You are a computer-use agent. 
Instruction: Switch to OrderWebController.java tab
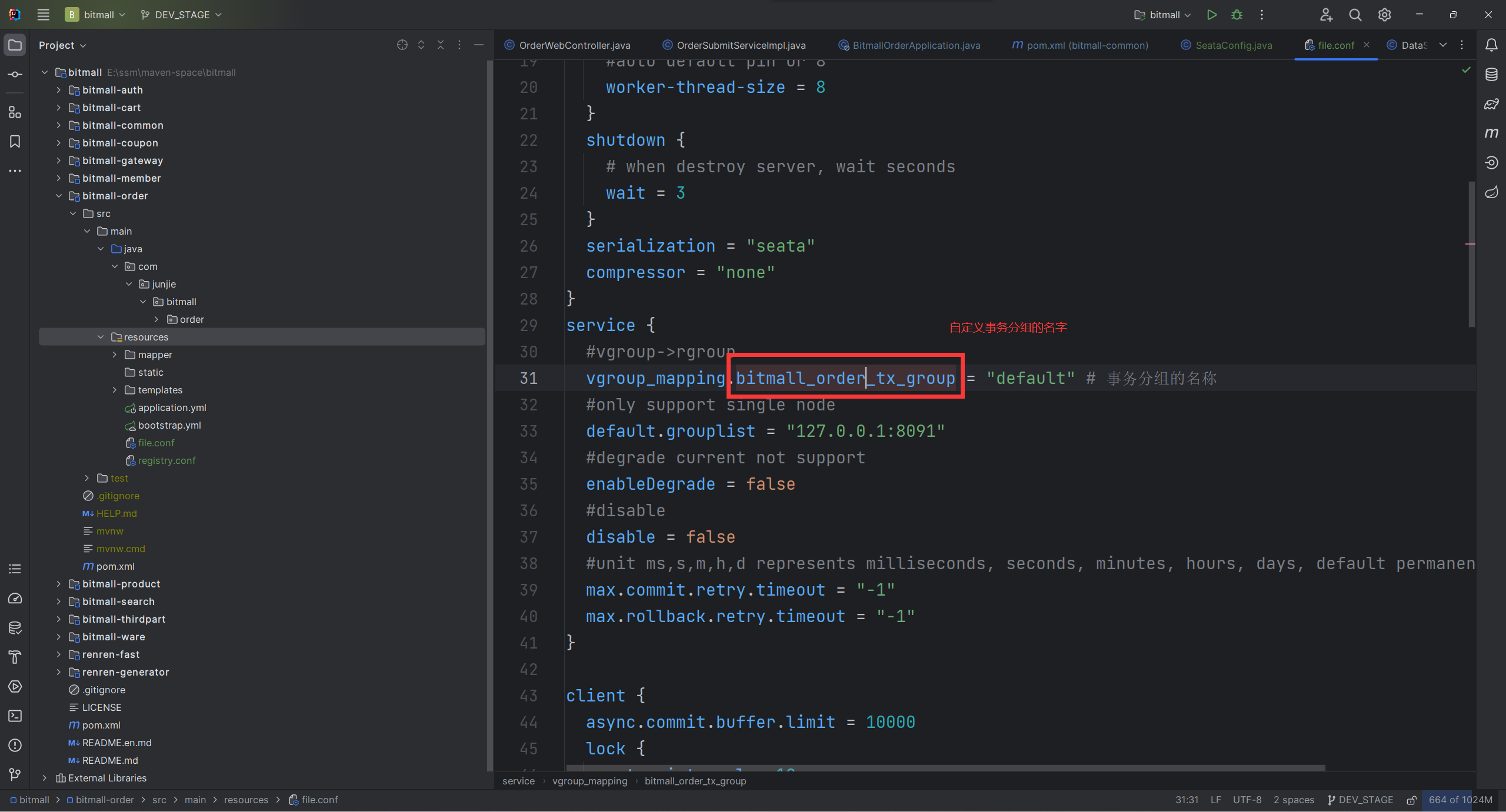pos(568,45)
